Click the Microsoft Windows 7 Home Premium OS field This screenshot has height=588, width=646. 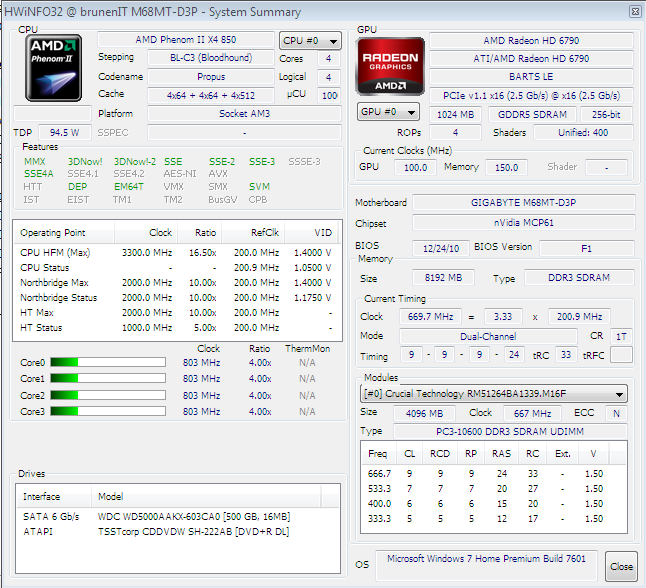tap(486, 564)
